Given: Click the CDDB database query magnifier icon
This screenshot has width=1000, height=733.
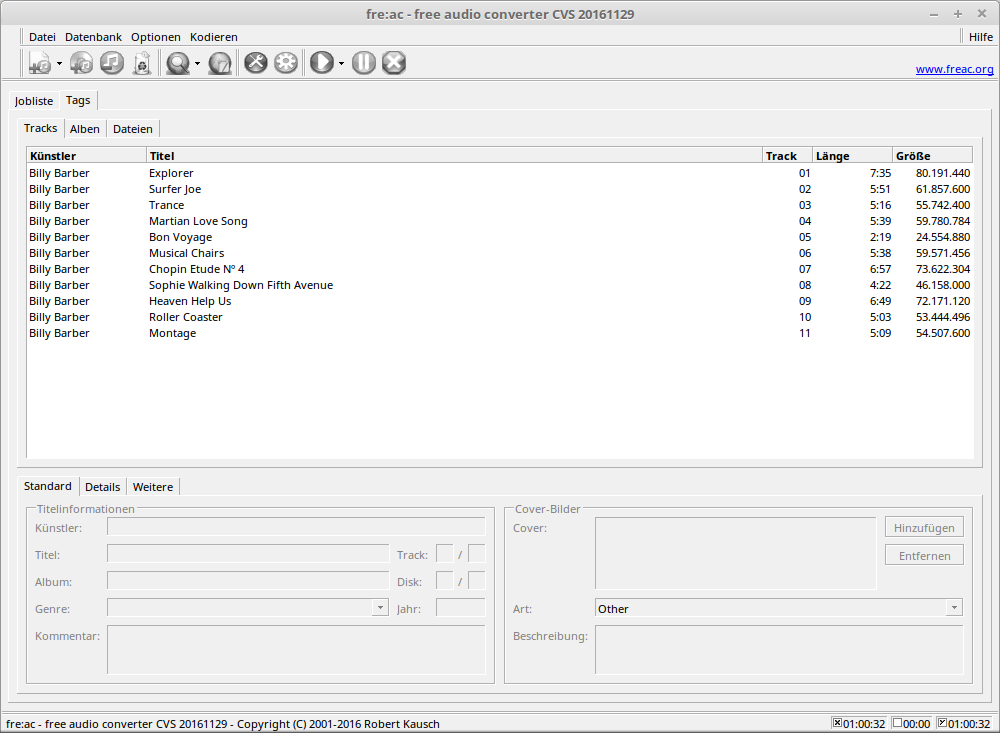Looking at the screenshot, I should (x=179, y=63).
